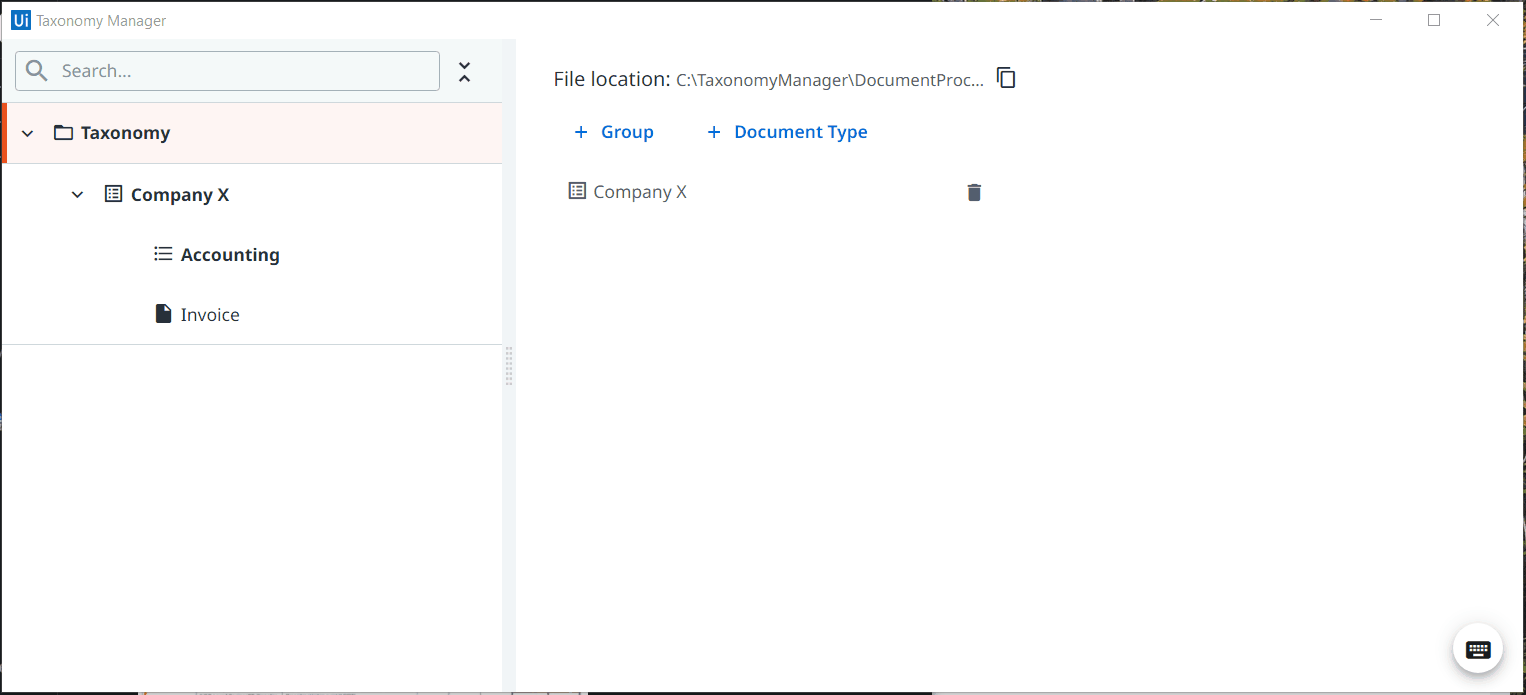Screen dimensions: 1526x695
Task: Maximize the Taxonomy Manager window
Action: pos(1434,20)
